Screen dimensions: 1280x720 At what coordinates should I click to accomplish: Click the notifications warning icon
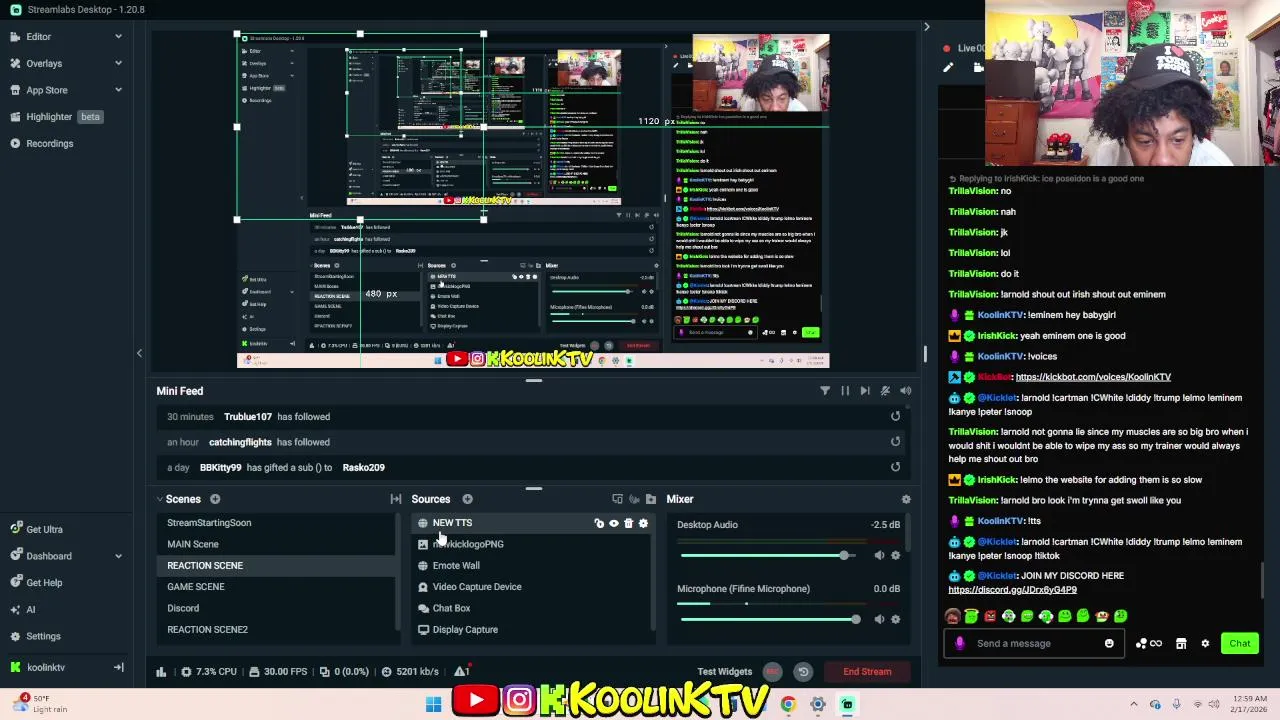462,671
